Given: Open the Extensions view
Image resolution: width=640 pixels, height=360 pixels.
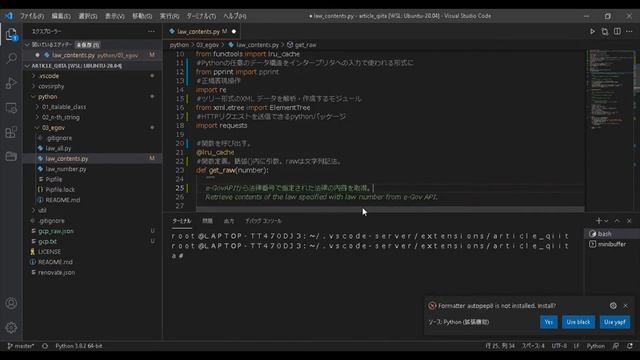Looking at the screenshot, I should 11,132.
